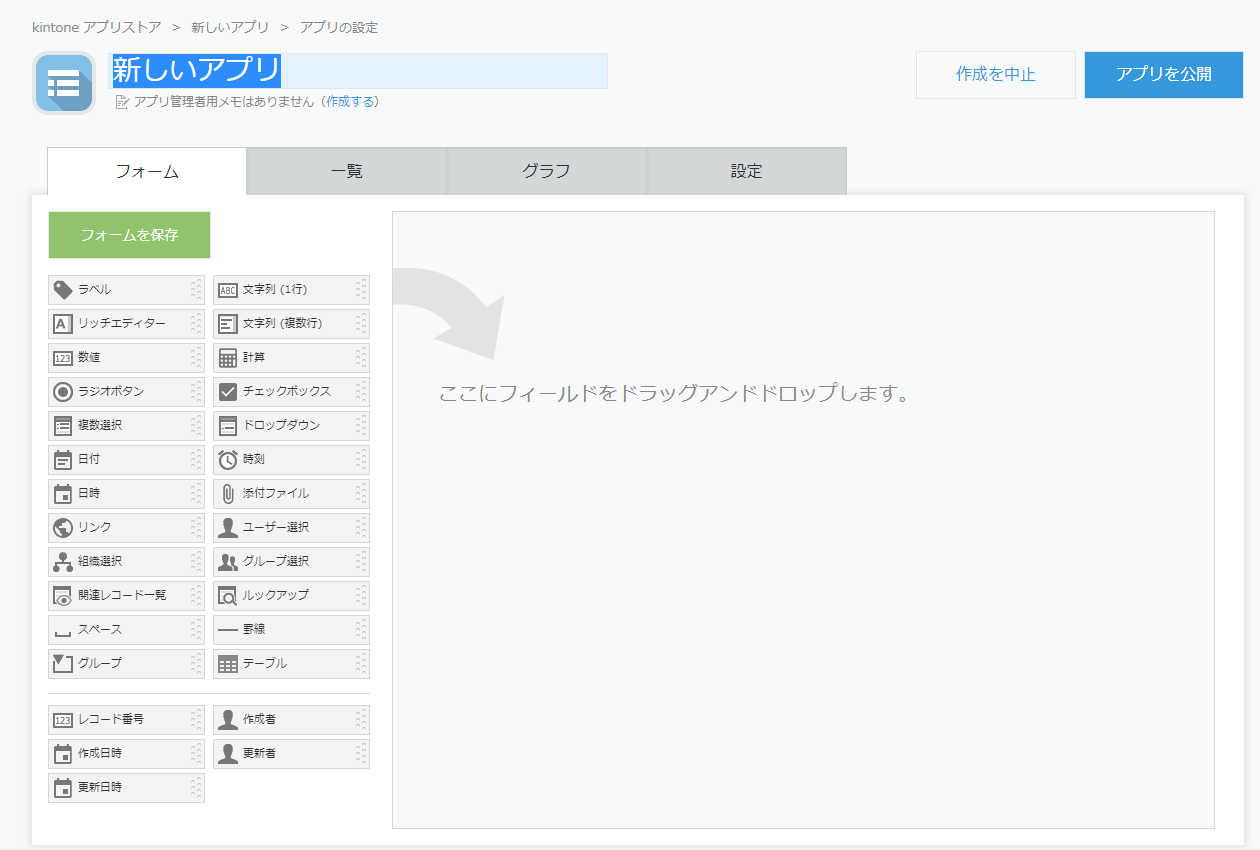Click the 時刻 clock icon
Screen dimensions: 1260x850
[x=228, y=460]
